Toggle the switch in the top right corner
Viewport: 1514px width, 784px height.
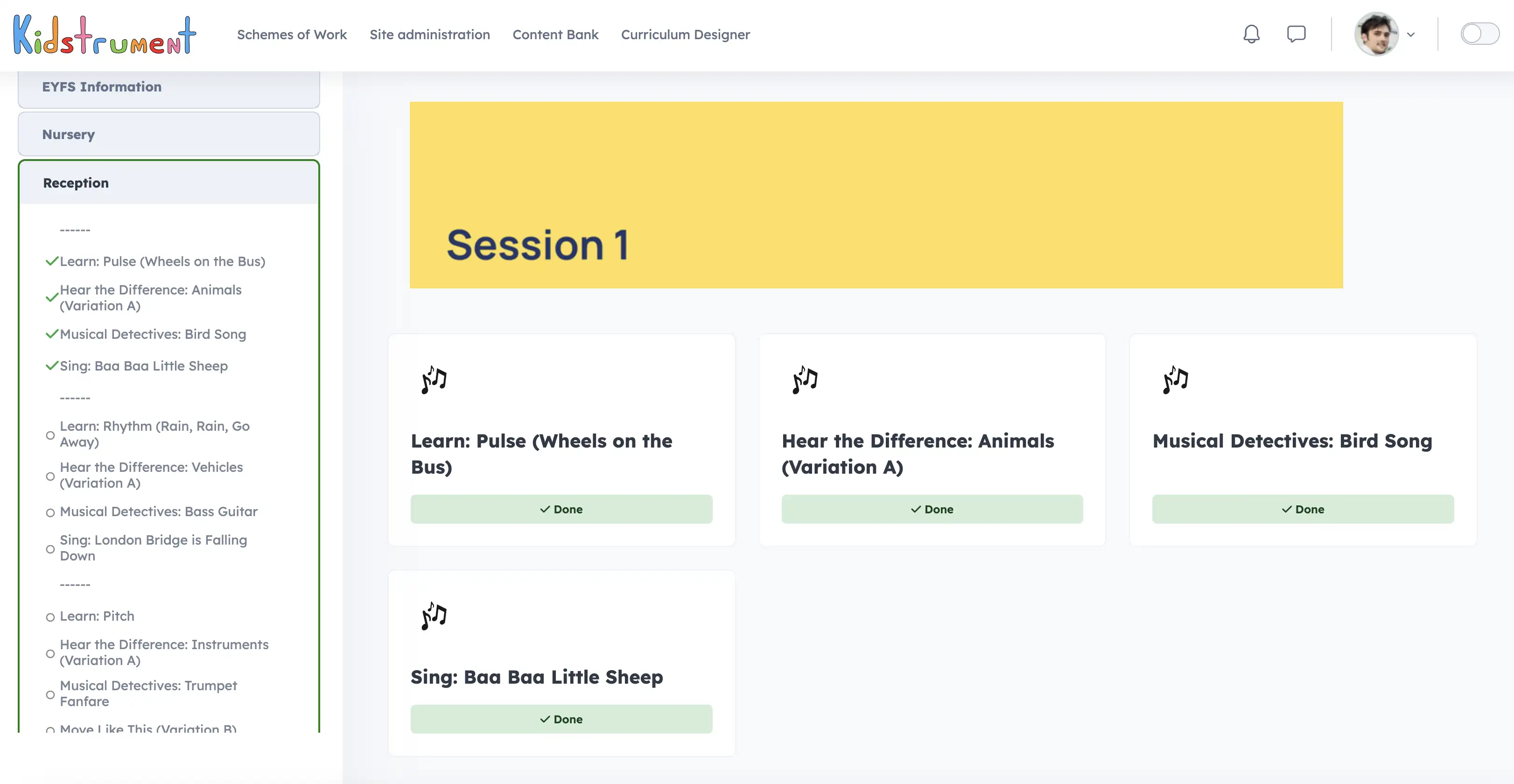click(x=1479, y=34)
